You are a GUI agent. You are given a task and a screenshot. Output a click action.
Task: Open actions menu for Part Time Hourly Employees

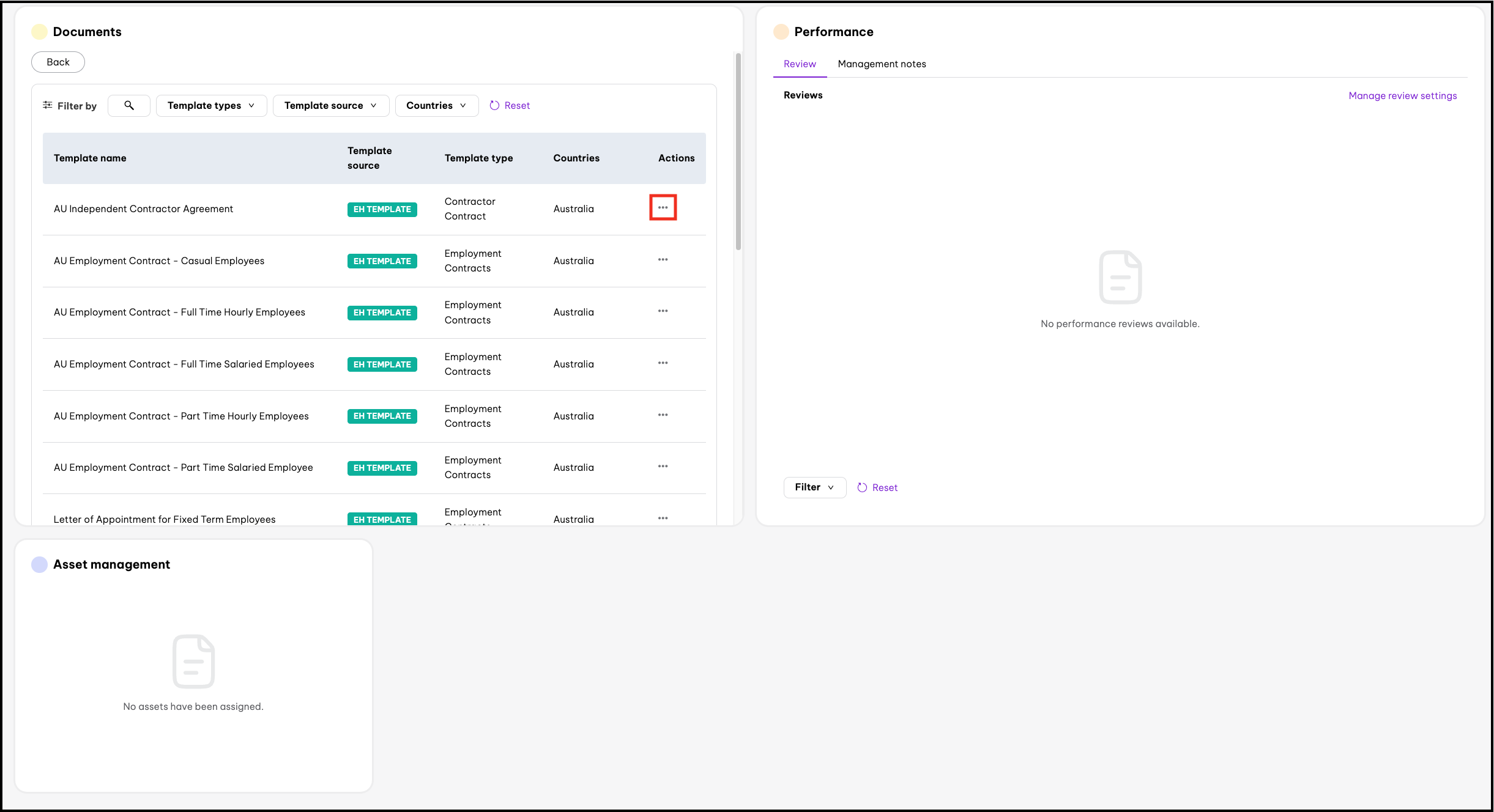click(663, 415)
